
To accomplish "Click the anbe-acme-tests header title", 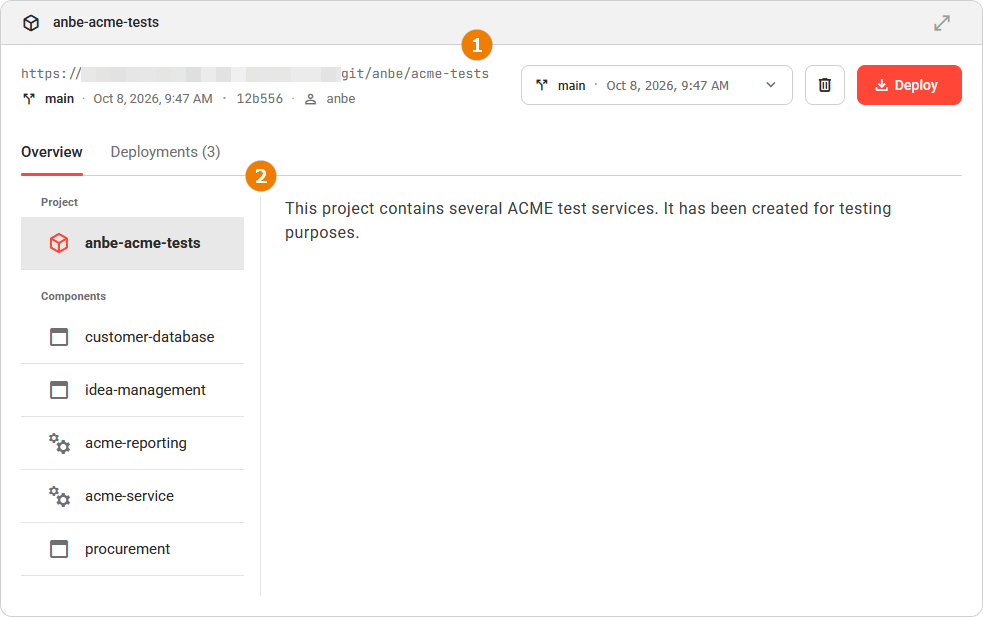I will [x=106, y=23].
